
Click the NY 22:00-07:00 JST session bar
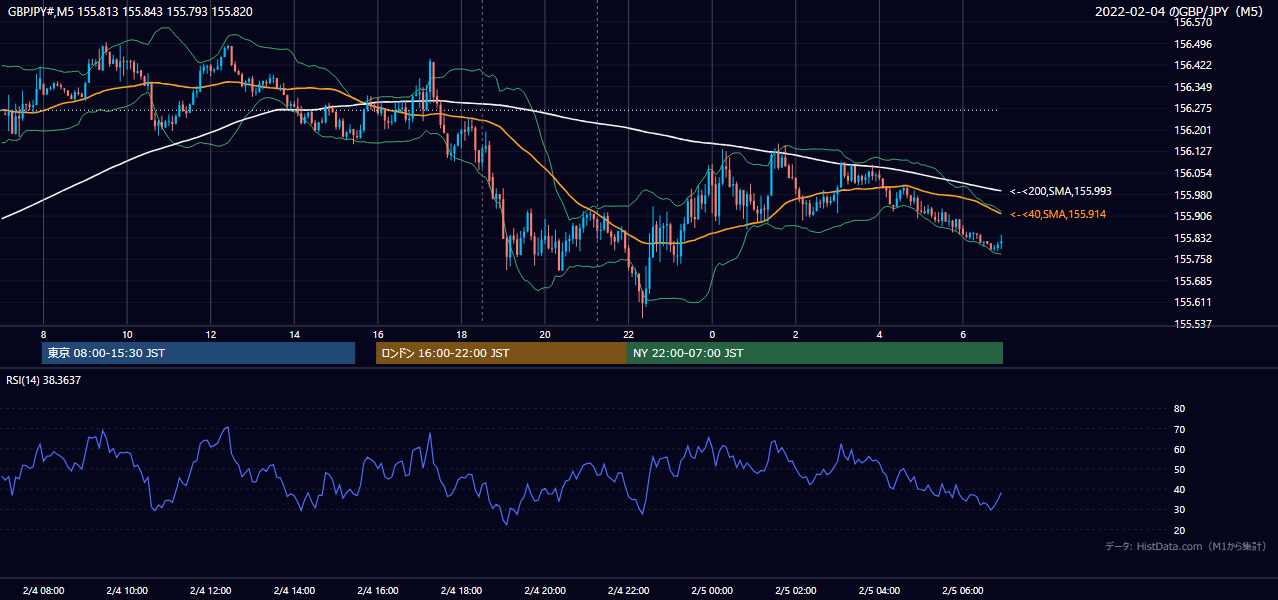[x=815, y=353]
